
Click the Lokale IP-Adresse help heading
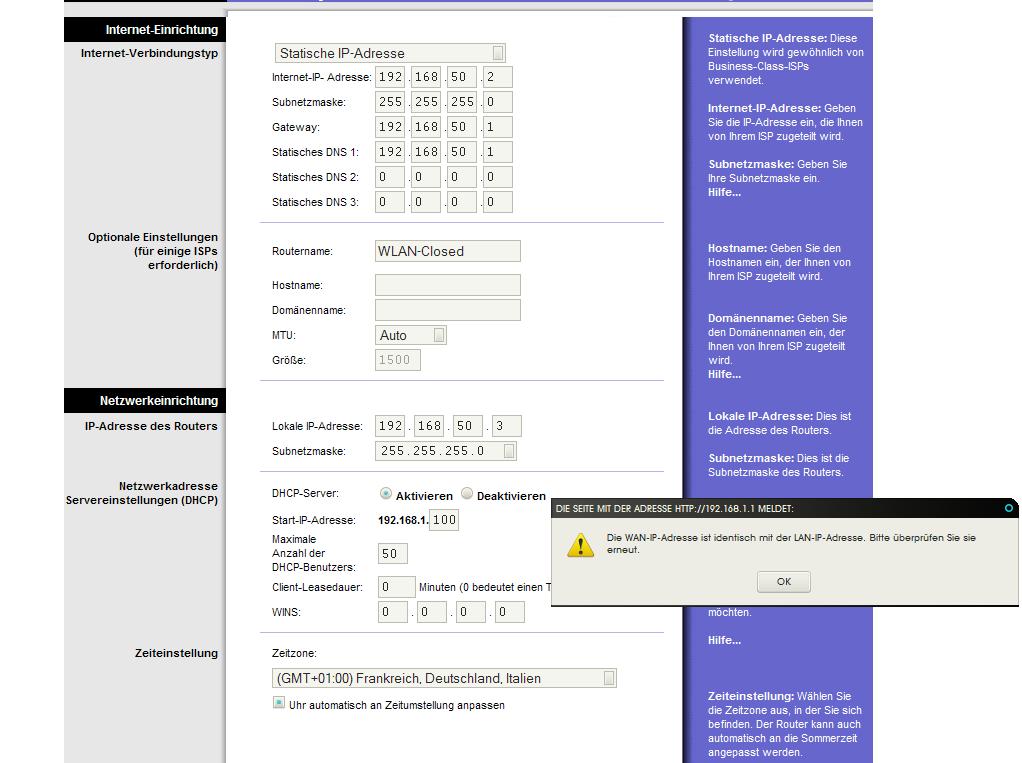(x=760, y=416)
